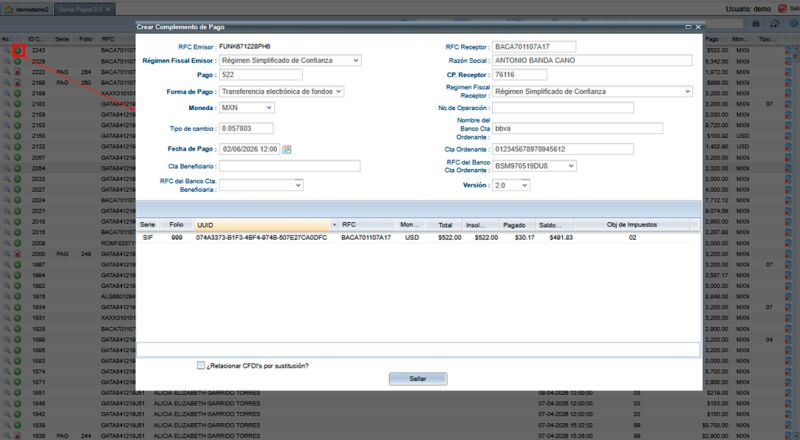The width and height of the screenshot is (800, 440).
Task: Click the Cta Ordenante field
Action: pos(563,149)
